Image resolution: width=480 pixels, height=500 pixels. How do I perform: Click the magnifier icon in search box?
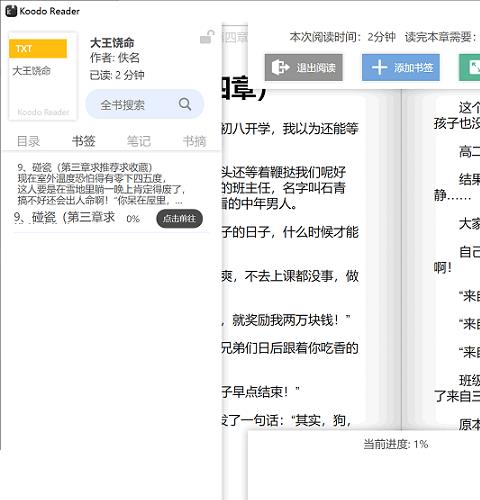(185, 104)
